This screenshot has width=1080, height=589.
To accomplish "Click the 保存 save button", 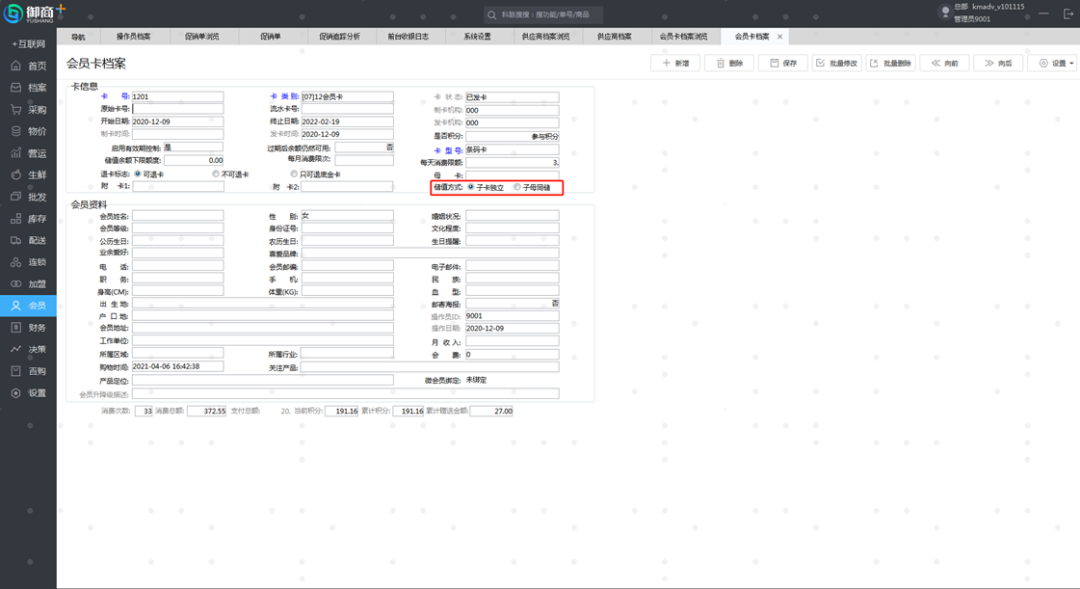I will coord(783,63).
